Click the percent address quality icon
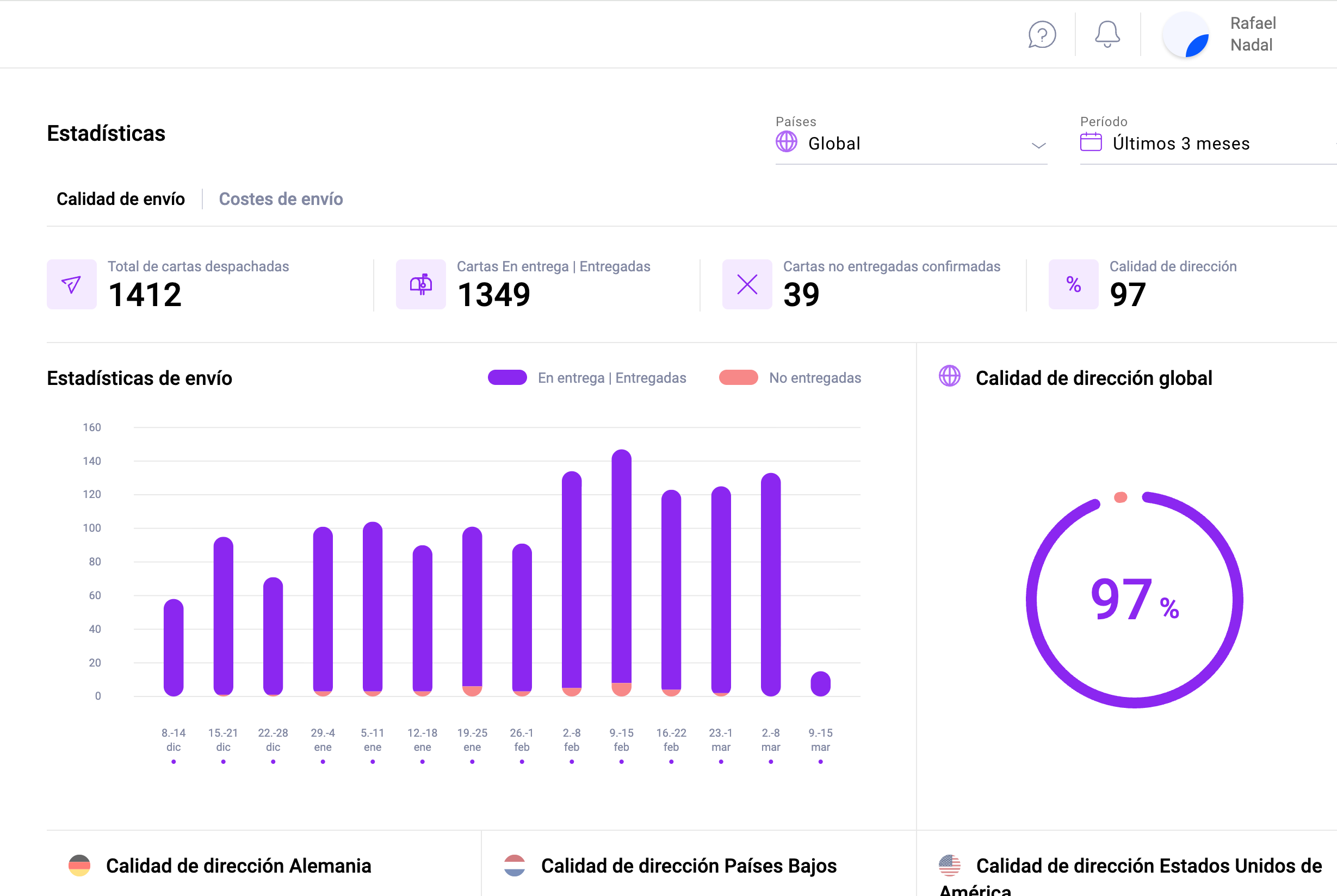 click(1073, 284)
